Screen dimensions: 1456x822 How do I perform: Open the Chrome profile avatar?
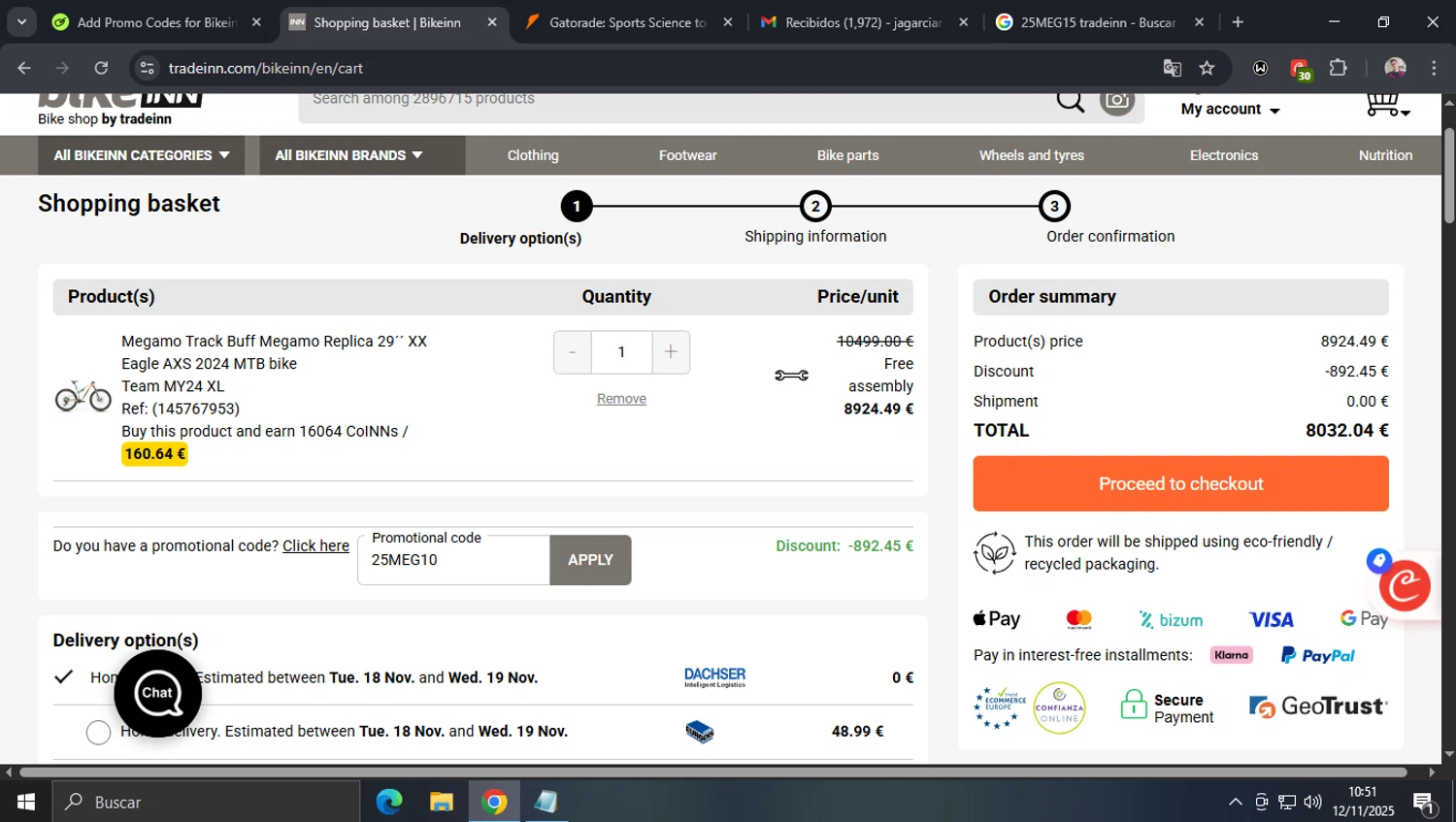1395,68
